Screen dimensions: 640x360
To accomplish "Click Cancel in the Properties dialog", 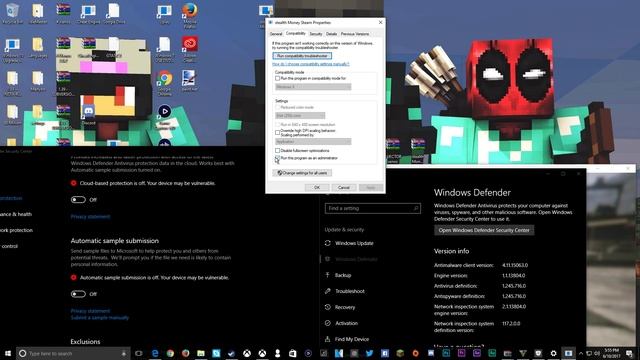I will click(x=344, y=187).
